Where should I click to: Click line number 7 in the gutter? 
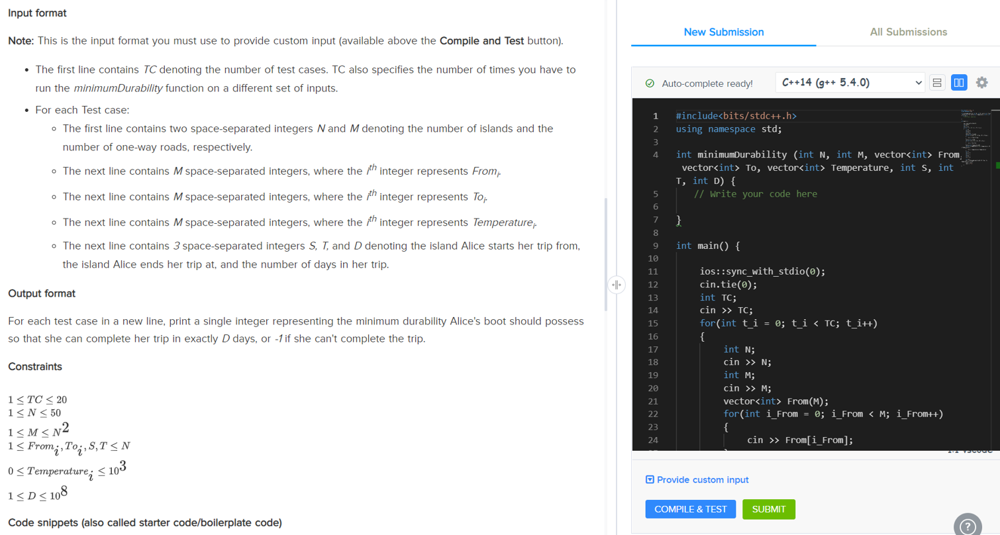click(x=656, y=219)
